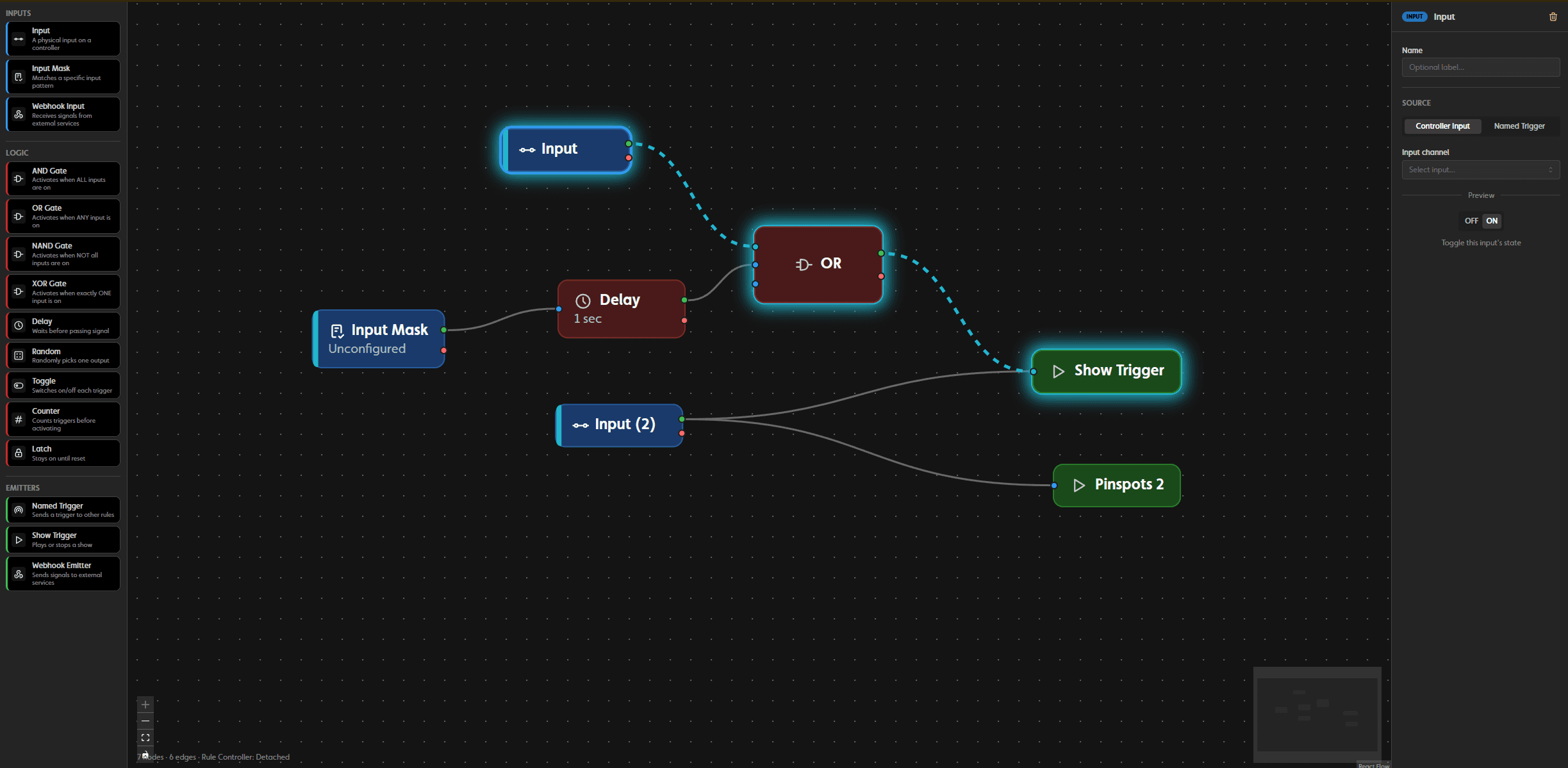The height and width of the screenshot is (768, 1568).
Task: Click the Latch padlock icon
Action: click(18, 453)
